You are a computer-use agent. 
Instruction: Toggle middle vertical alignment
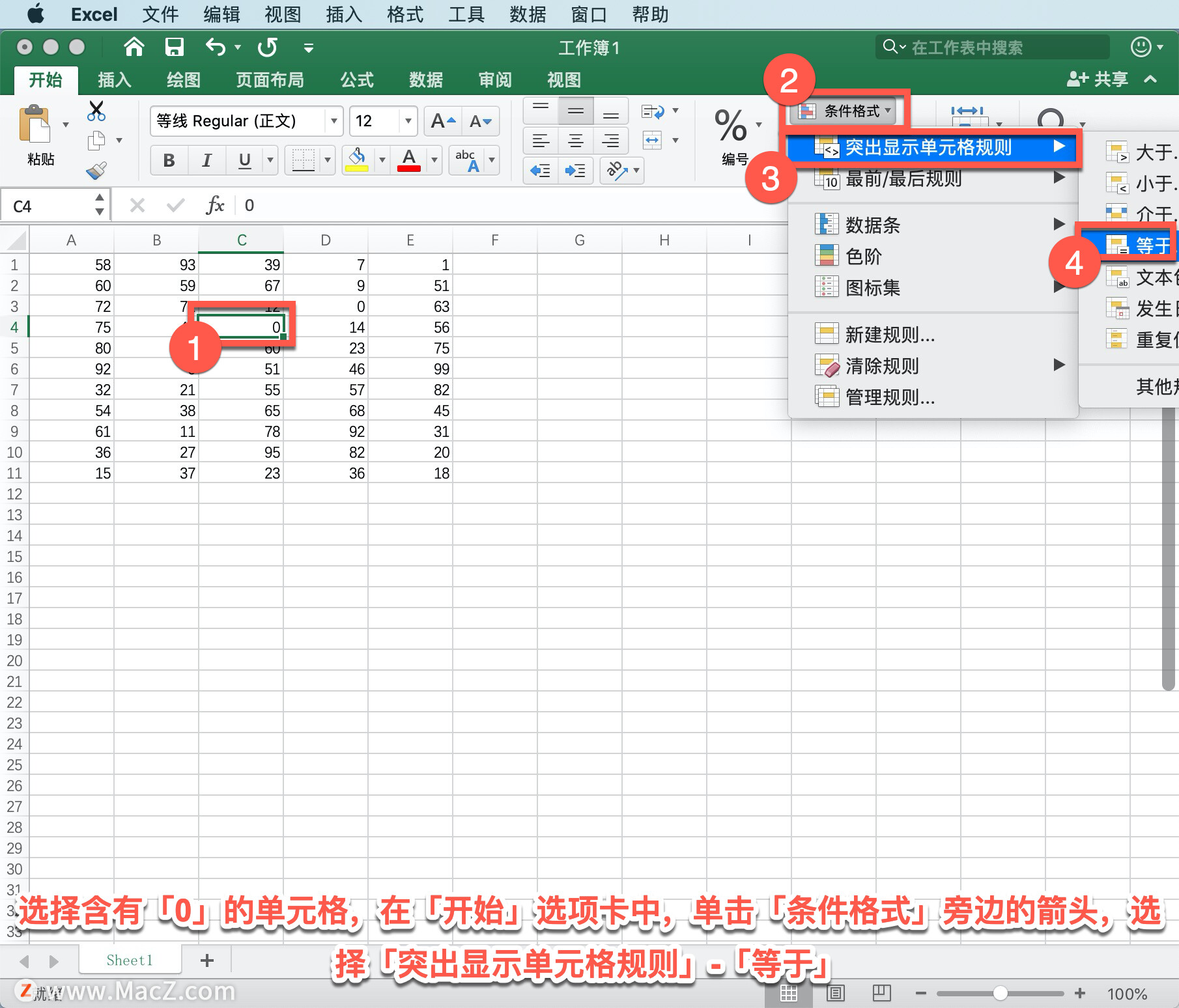(x=576, y=112)
